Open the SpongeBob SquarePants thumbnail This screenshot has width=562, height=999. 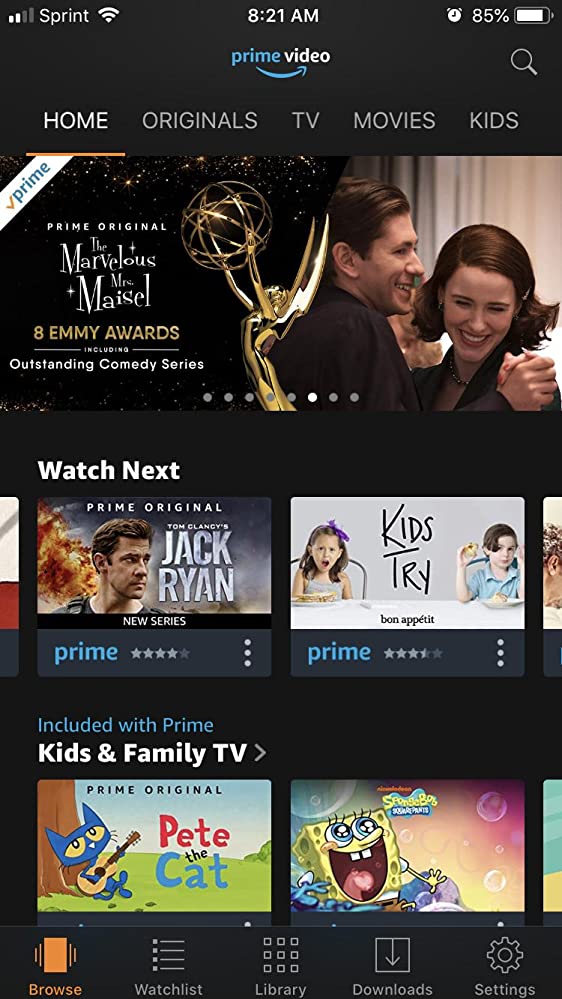tap(408, 845)
